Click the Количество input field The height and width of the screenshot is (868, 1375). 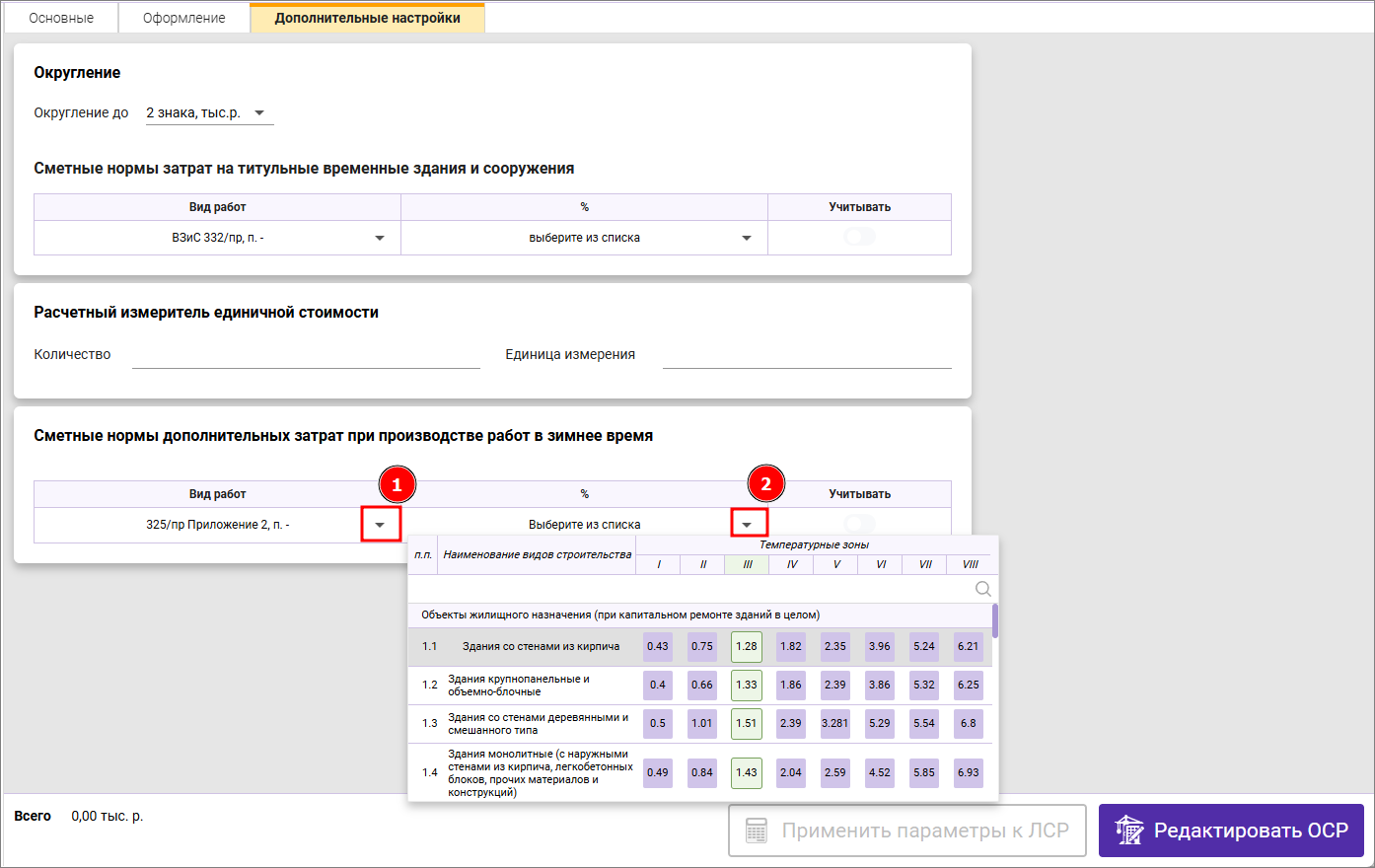point(306,355)
